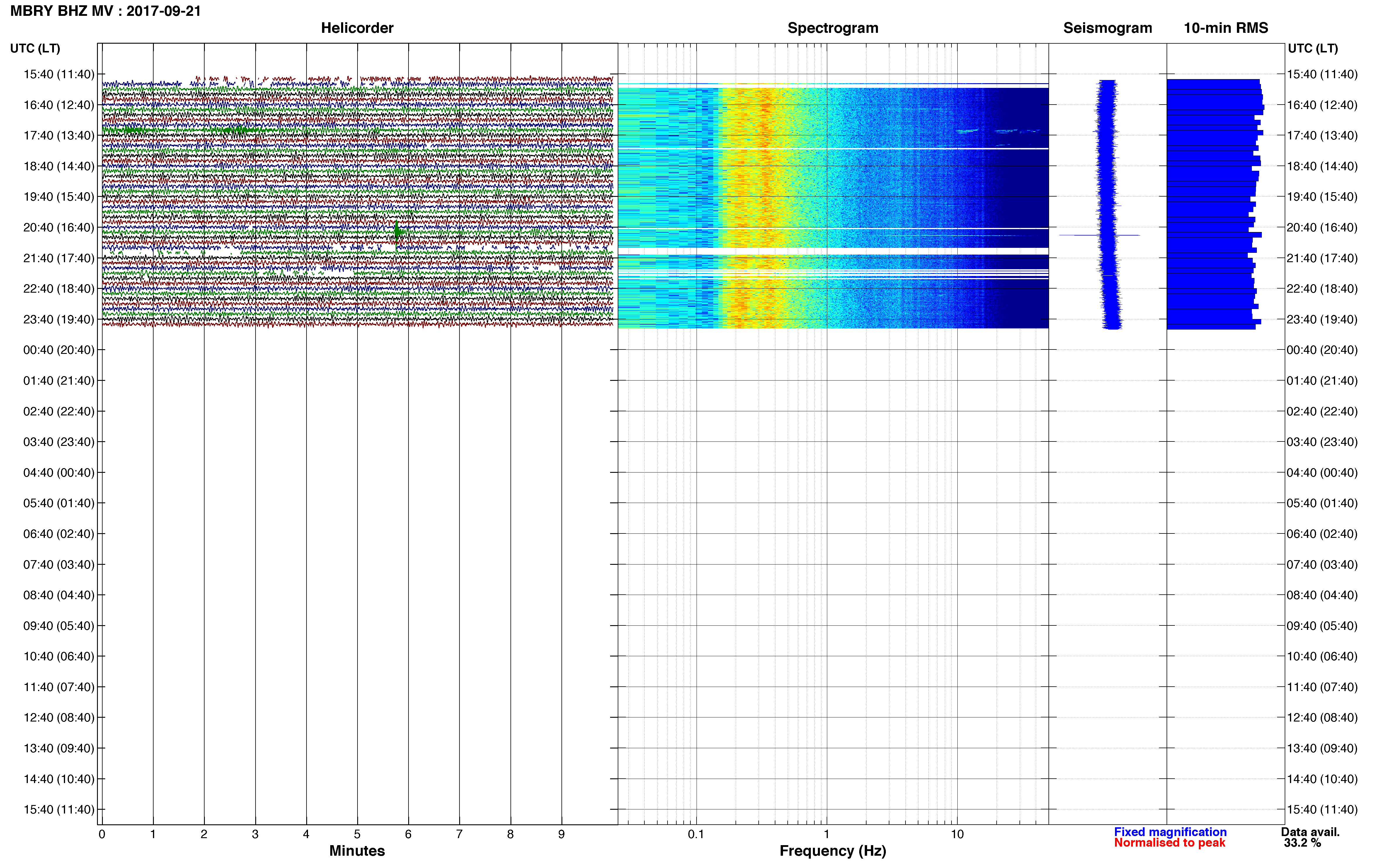Click left time label '00:40 (20:40)'
The height and width of the screenshot is (868, 1389).
click(59, 350)
